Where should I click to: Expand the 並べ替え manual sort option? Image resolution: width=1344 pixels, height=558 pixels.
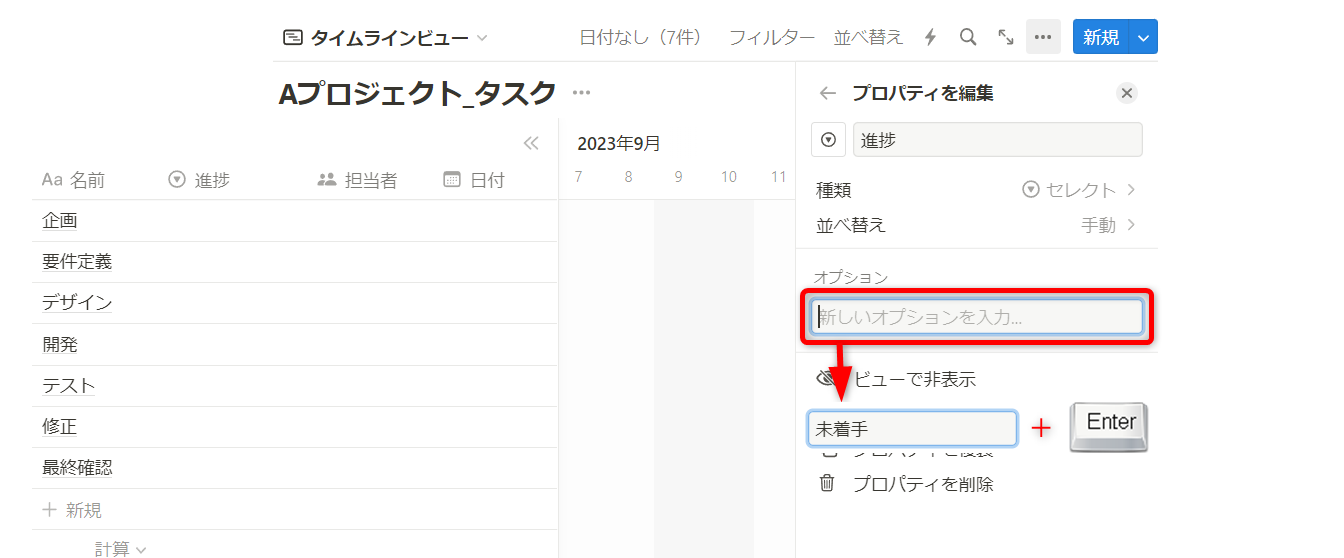point(1108,225)
